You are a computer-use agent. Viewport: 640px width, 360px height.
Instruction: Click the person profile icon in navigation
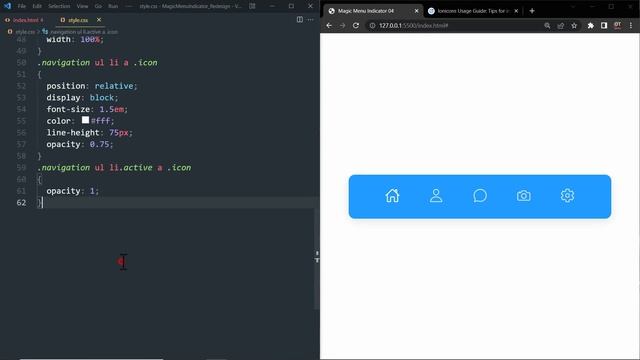tap(436, 196)
